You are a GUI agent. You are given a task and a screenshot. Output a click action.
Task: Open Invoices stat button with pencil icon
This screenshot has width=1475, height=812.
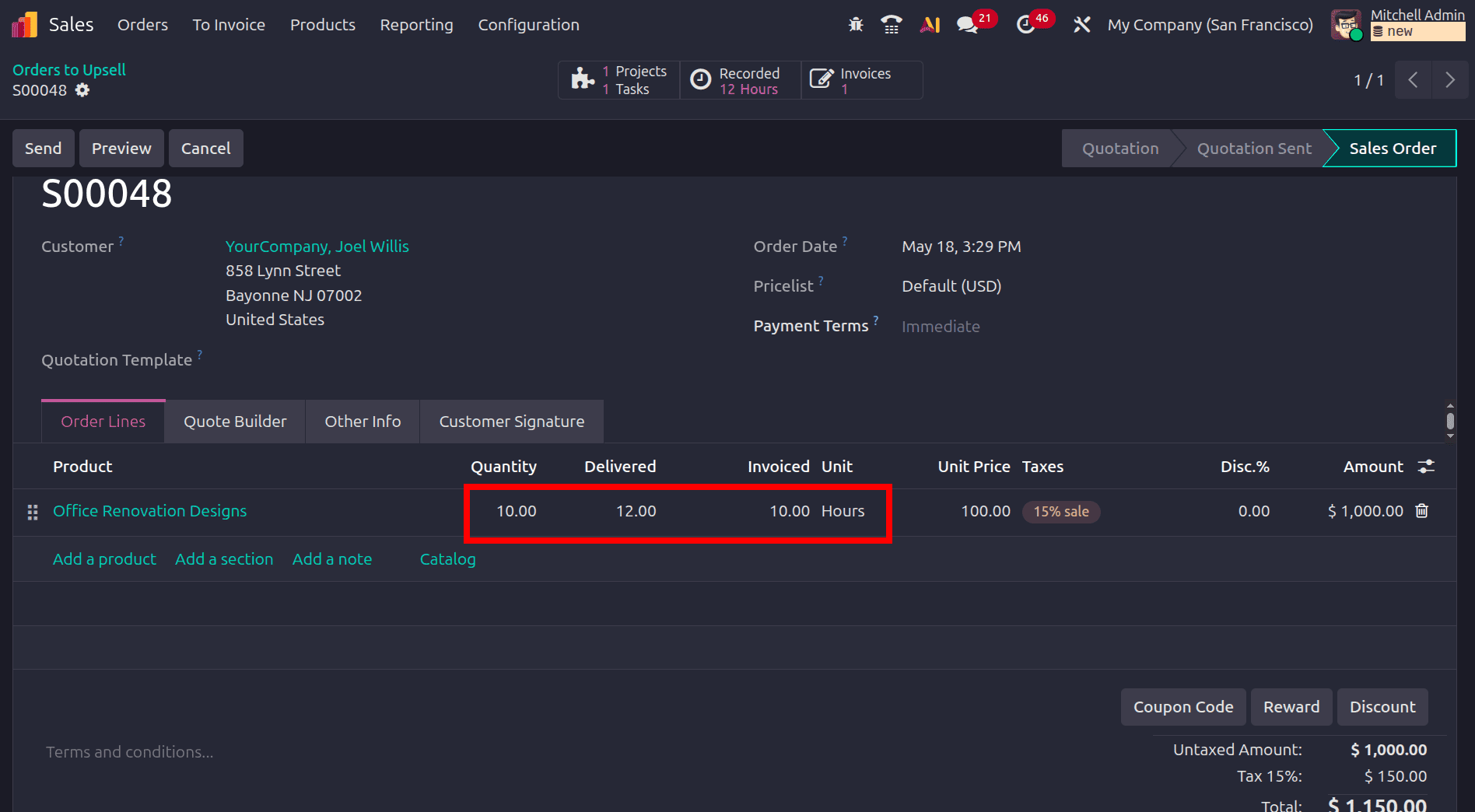click(x=862, y=80)
